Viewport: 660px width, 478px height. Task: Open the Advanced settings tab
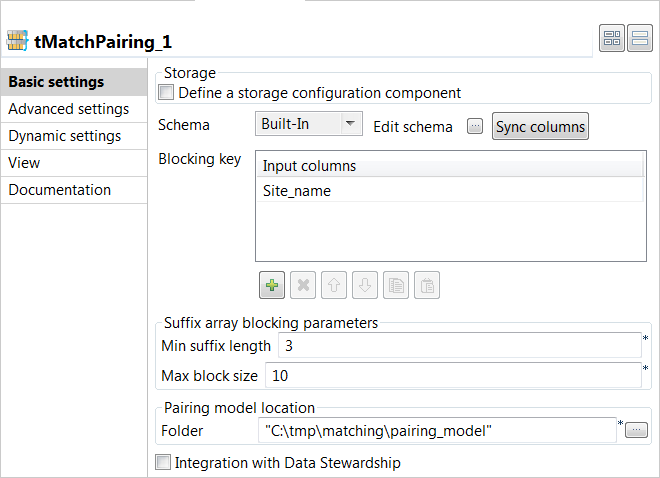[x=68, y=109]
